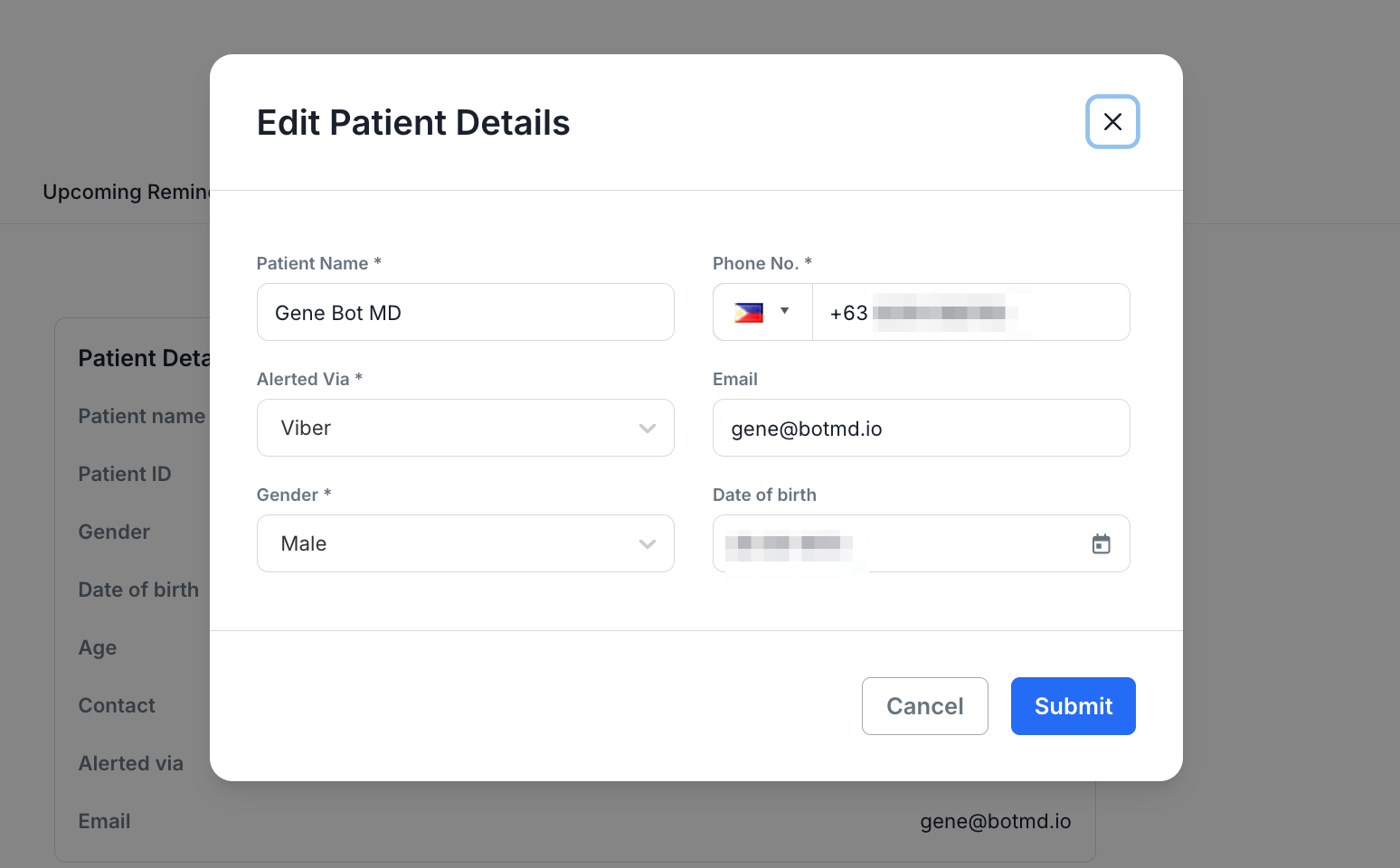1400x868 pixels.
Task: Click the "Edit Patient Details" dialog heading
Action: point(413,123)
